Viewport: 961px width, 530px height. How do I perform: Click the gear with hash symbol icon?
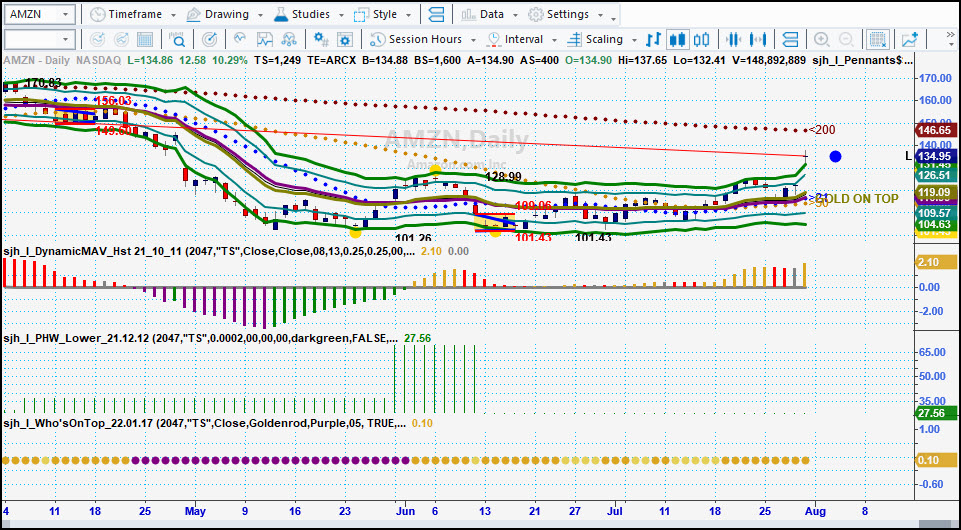[x=321, y=40]
